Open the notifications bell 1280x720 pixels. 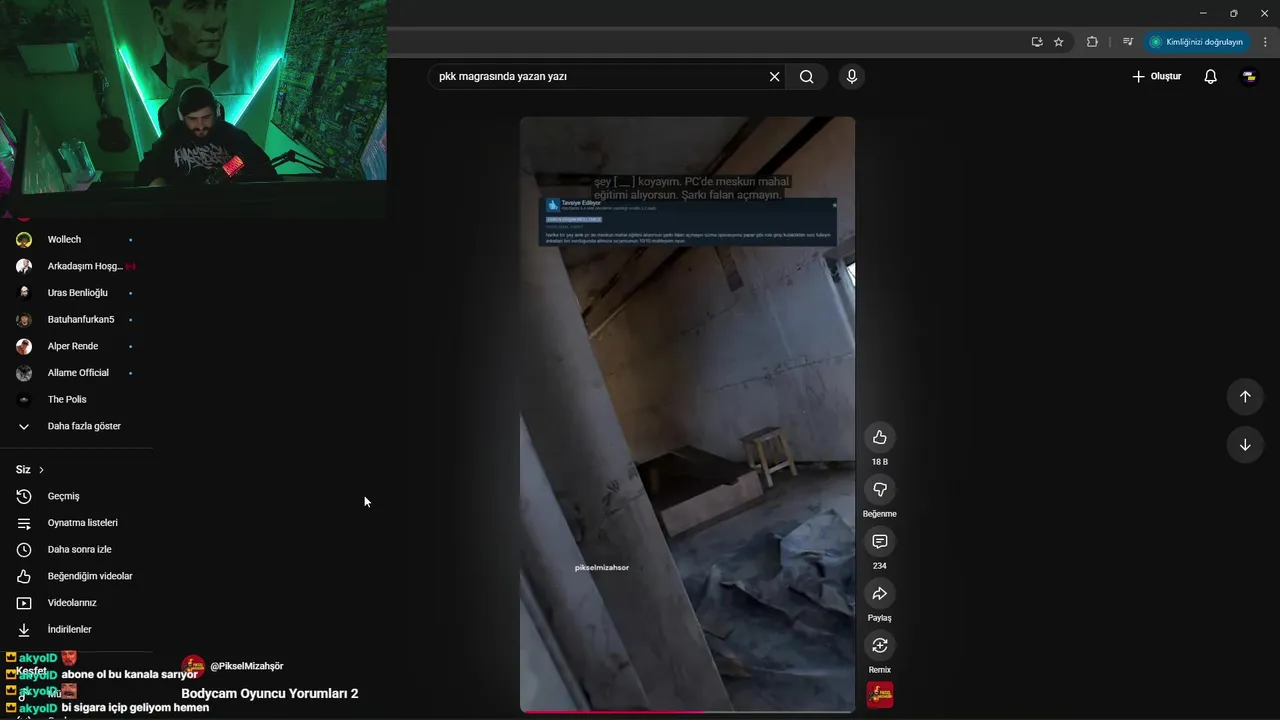tap(1210, 77)
